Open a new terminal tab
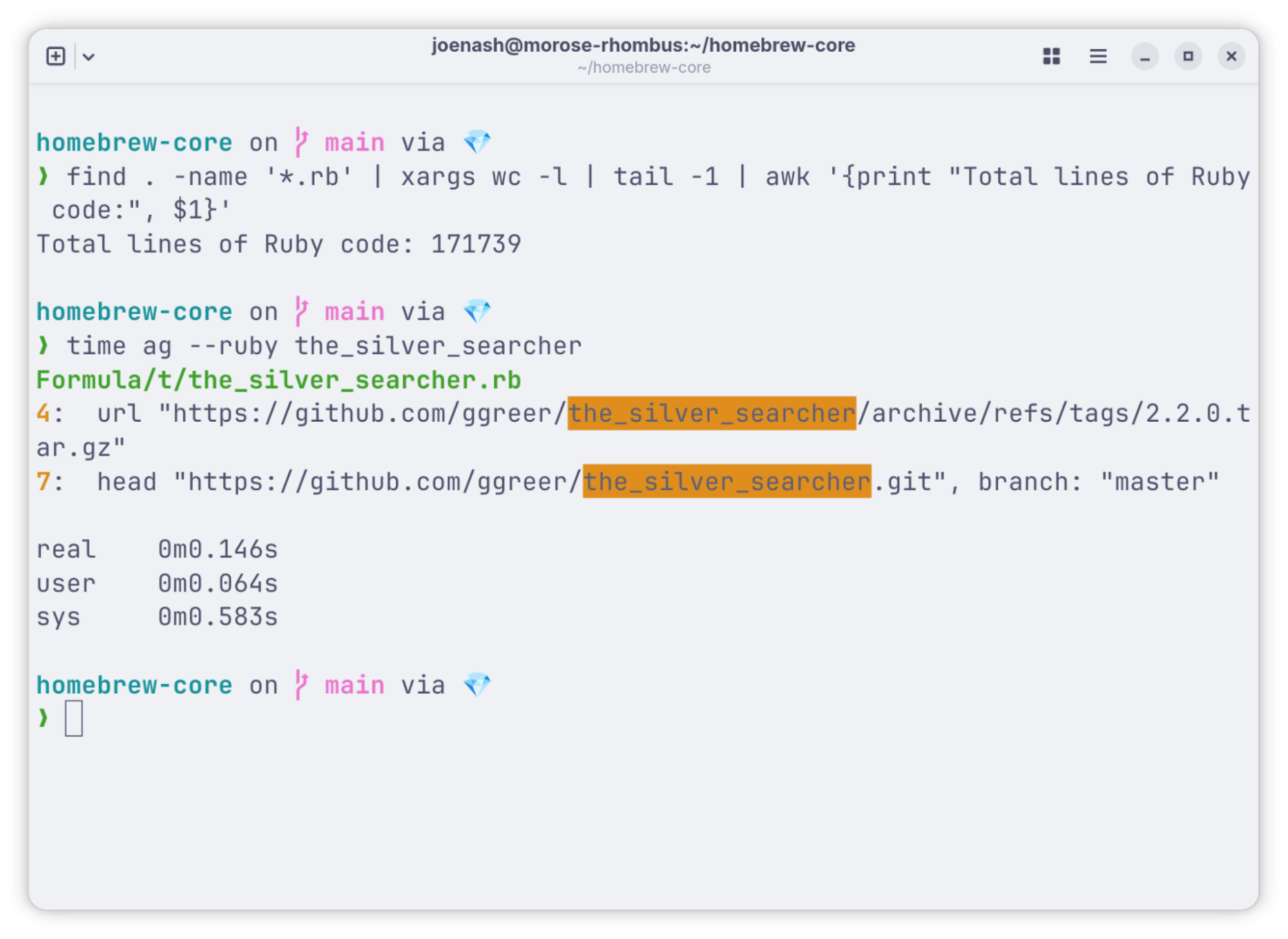This screenshot has height=939, width=1288. (55, 56)
